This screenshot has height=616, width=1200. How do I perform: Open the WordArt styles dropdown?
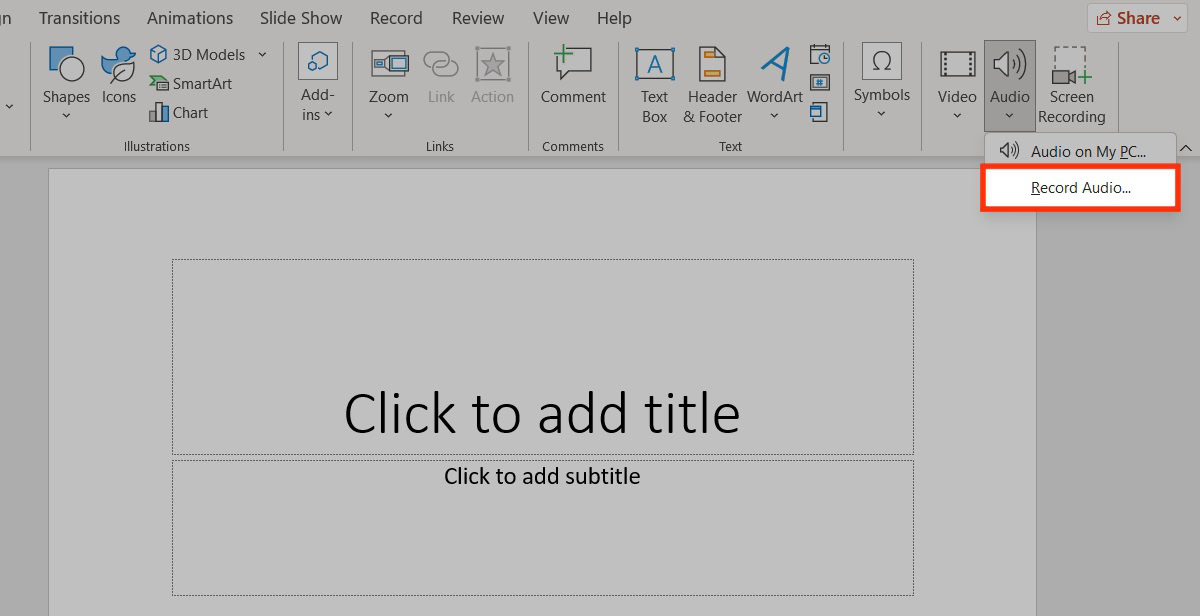(774, 86)
